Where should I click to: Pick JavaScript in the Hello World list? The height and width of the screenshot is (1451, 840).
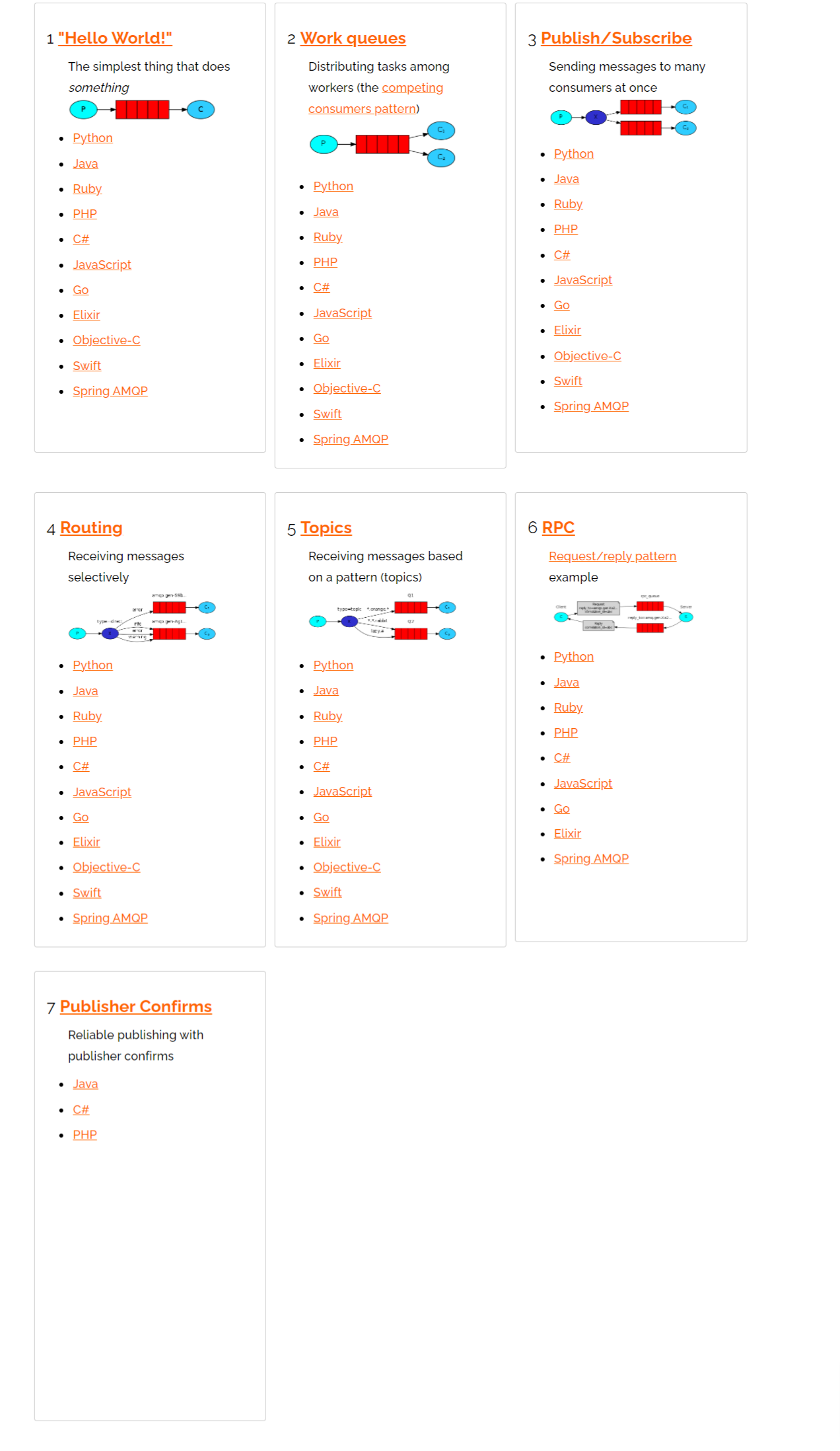[102, 265]
